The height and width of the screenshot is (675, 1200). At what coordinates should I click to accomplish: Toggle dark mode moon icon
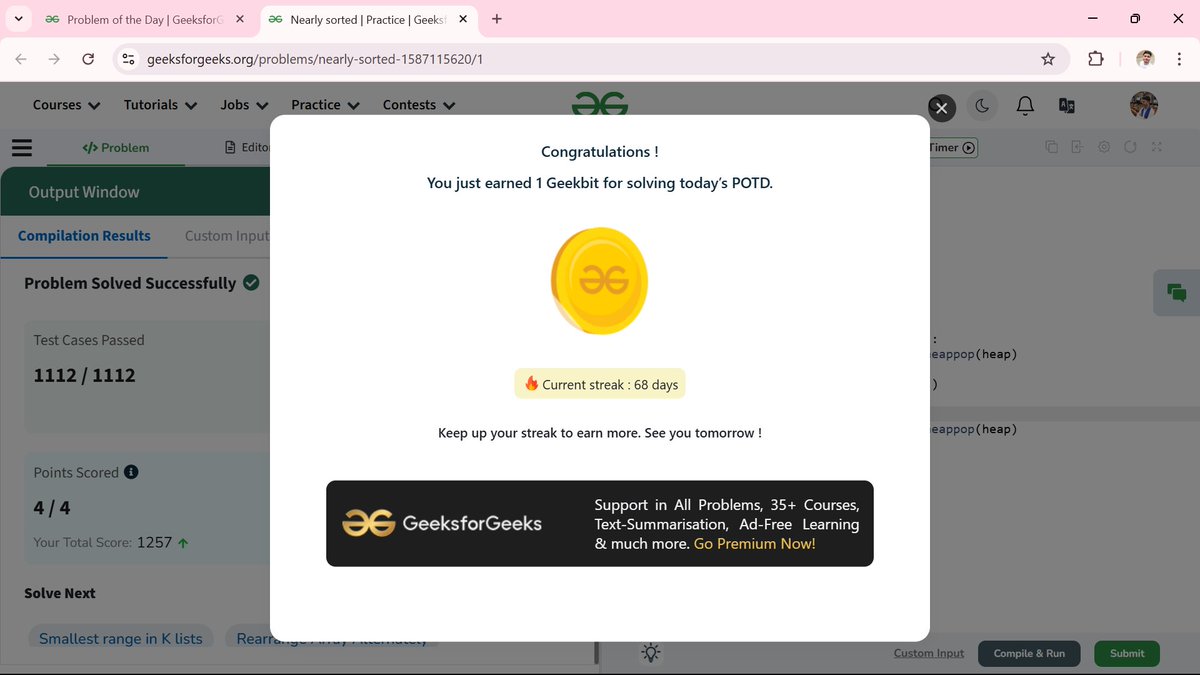coord(983,106)
